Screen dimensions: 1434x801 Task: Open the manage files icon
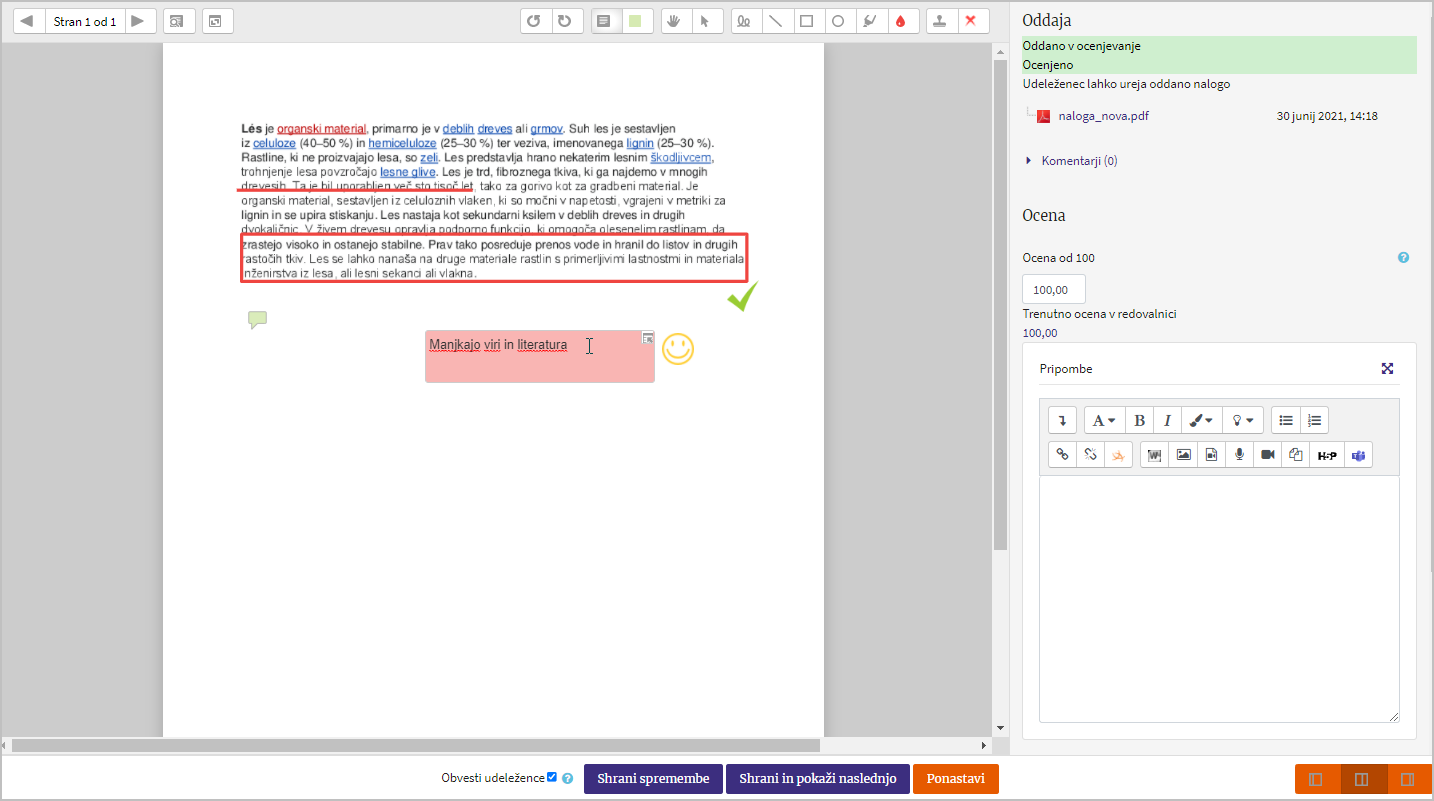[x=1296, y=455]
